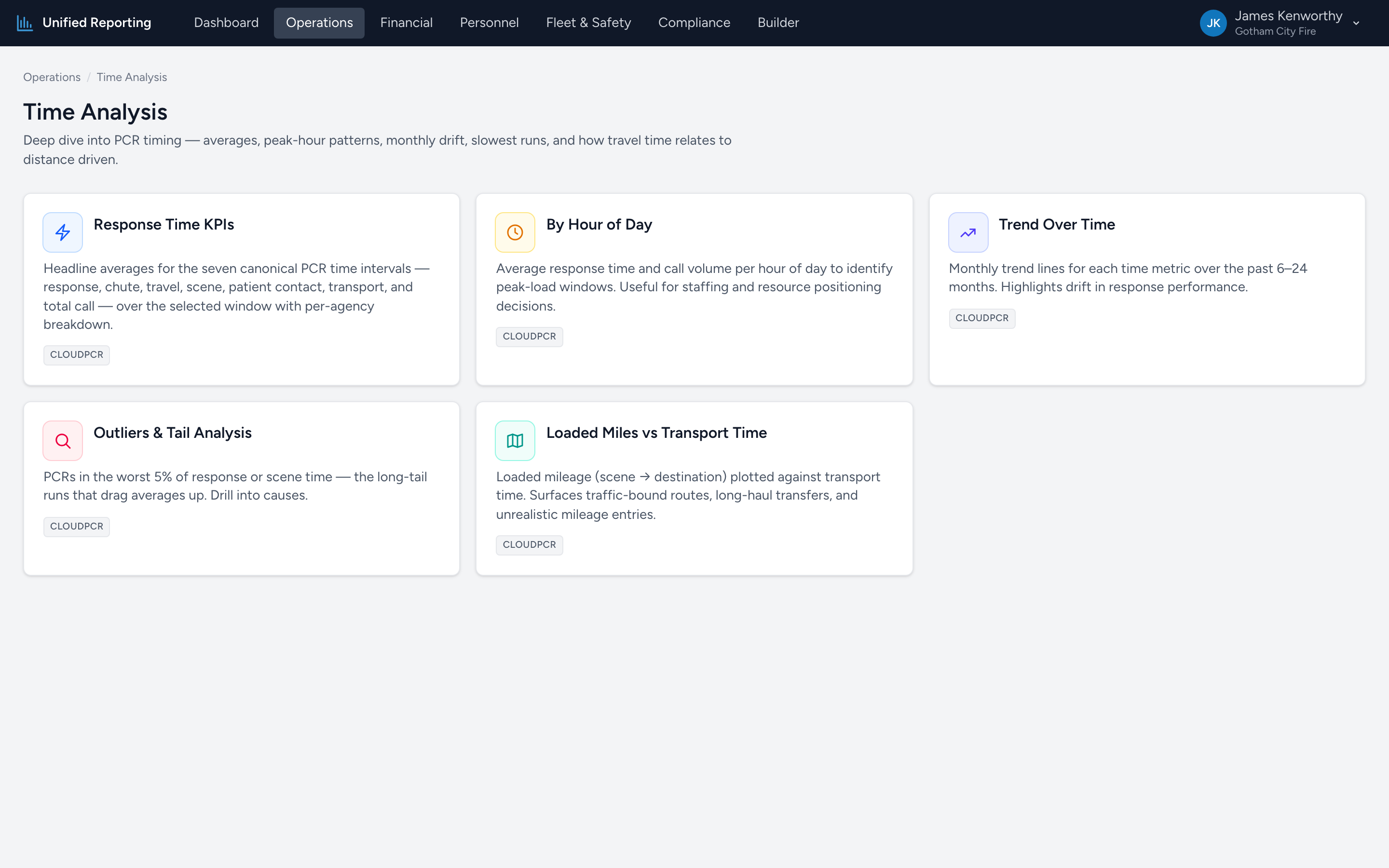This screenshot has height=868, width=1389.
Task: Open the By Hour of Day report title
Action: pos(599,224)
